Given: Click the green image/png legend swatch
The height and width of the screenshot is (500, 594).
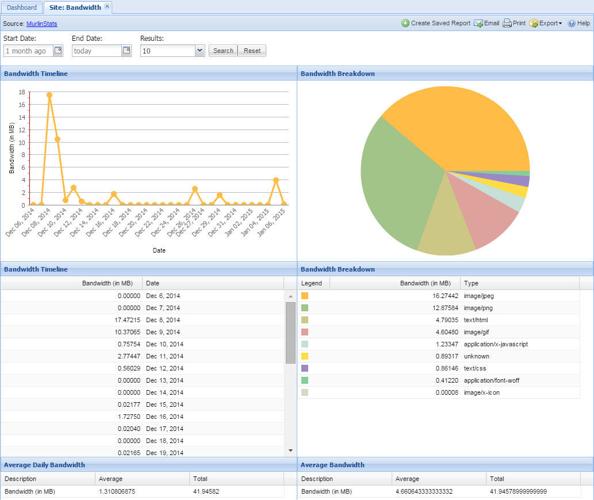Looking at the screenshot, I should pyautogui.click(x=305, y=308).
